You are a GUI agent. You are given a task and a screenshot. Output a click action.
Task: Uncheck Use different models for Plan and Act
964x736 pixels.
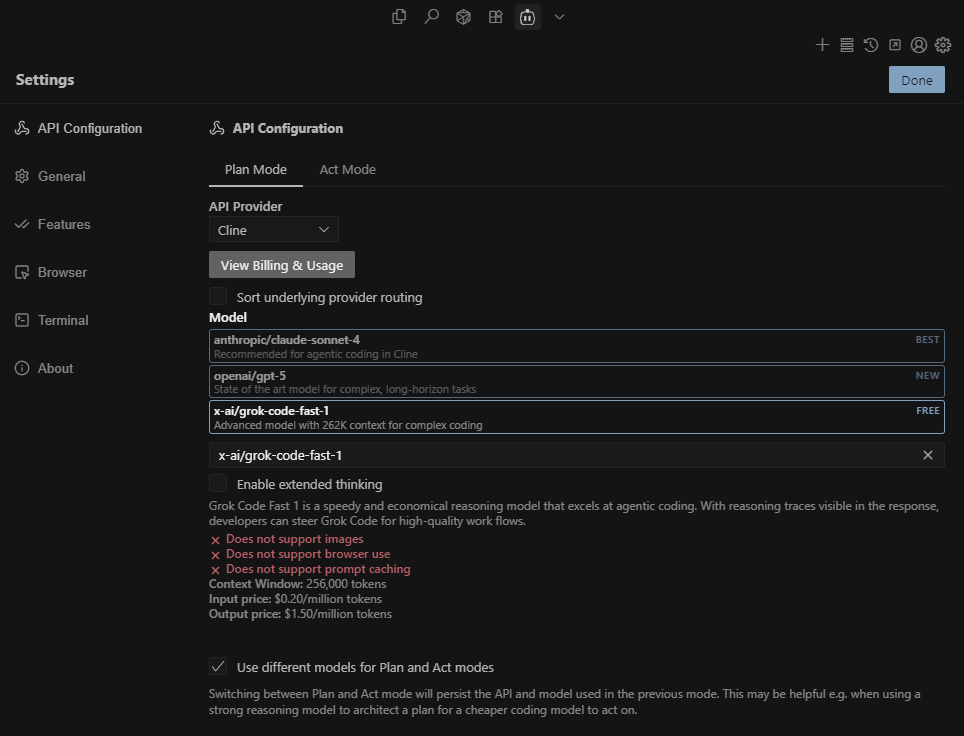point(218,667)
